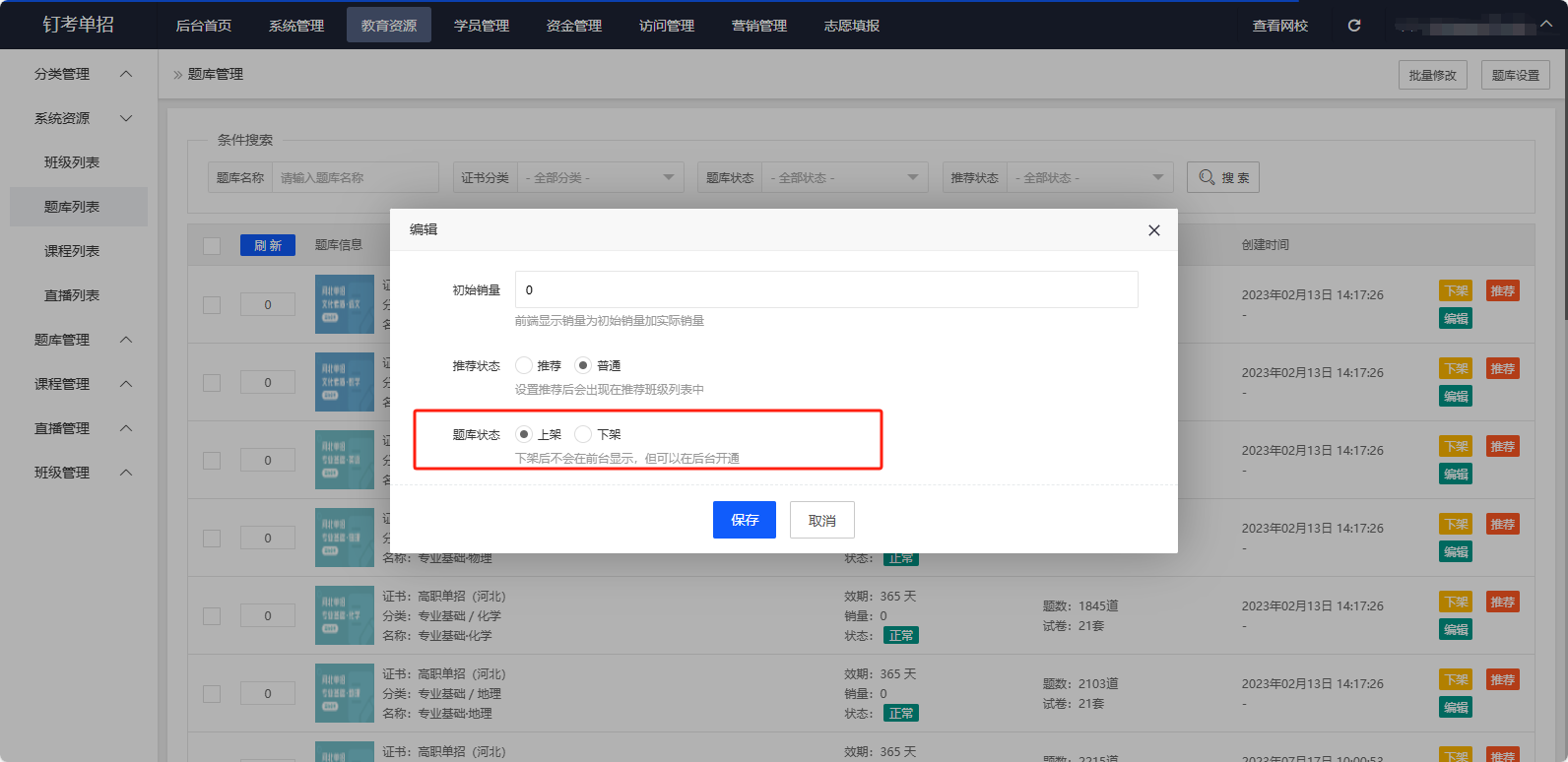Click the 题库设置 button
Image resolution: width=1568 pixels, height=762 pixels.
pos(1516,75)
